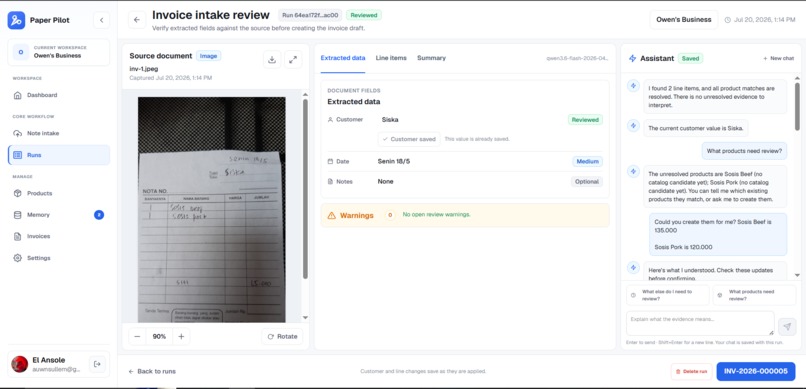The height and width of the screenshot is (389, 806).
Task: Click the message 'The current customer value is Siska.'
Action: click(696, 128)
